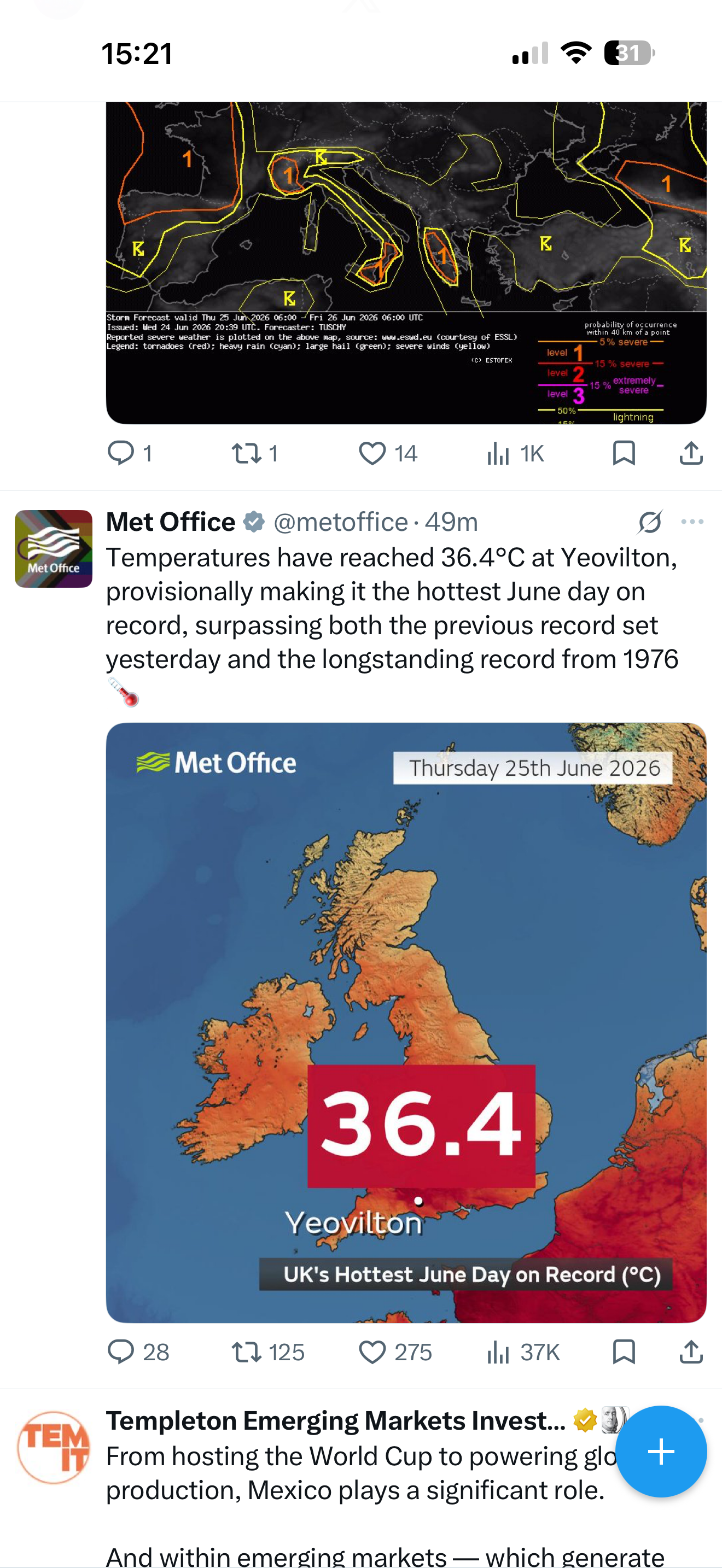Tap the Grok icon on Met Office tweet
This screenshot has width=722, height=1568.
click(650, 522)
